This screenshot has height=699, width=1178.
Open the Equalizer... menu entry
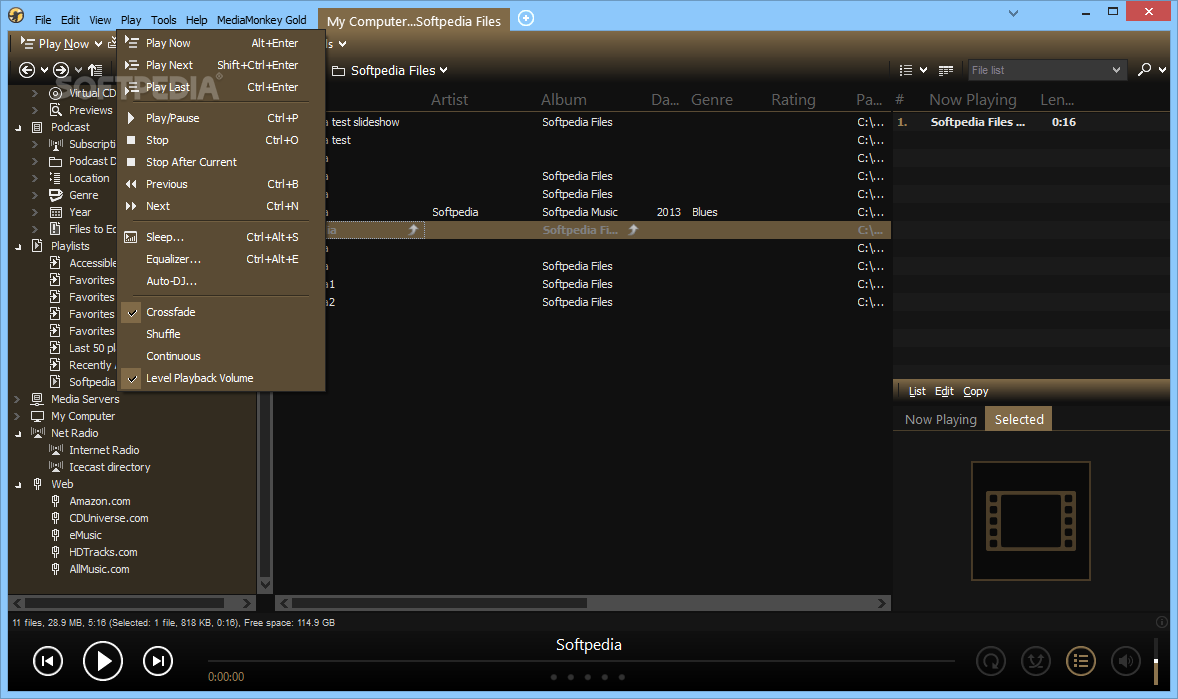[x=221, y=259]
